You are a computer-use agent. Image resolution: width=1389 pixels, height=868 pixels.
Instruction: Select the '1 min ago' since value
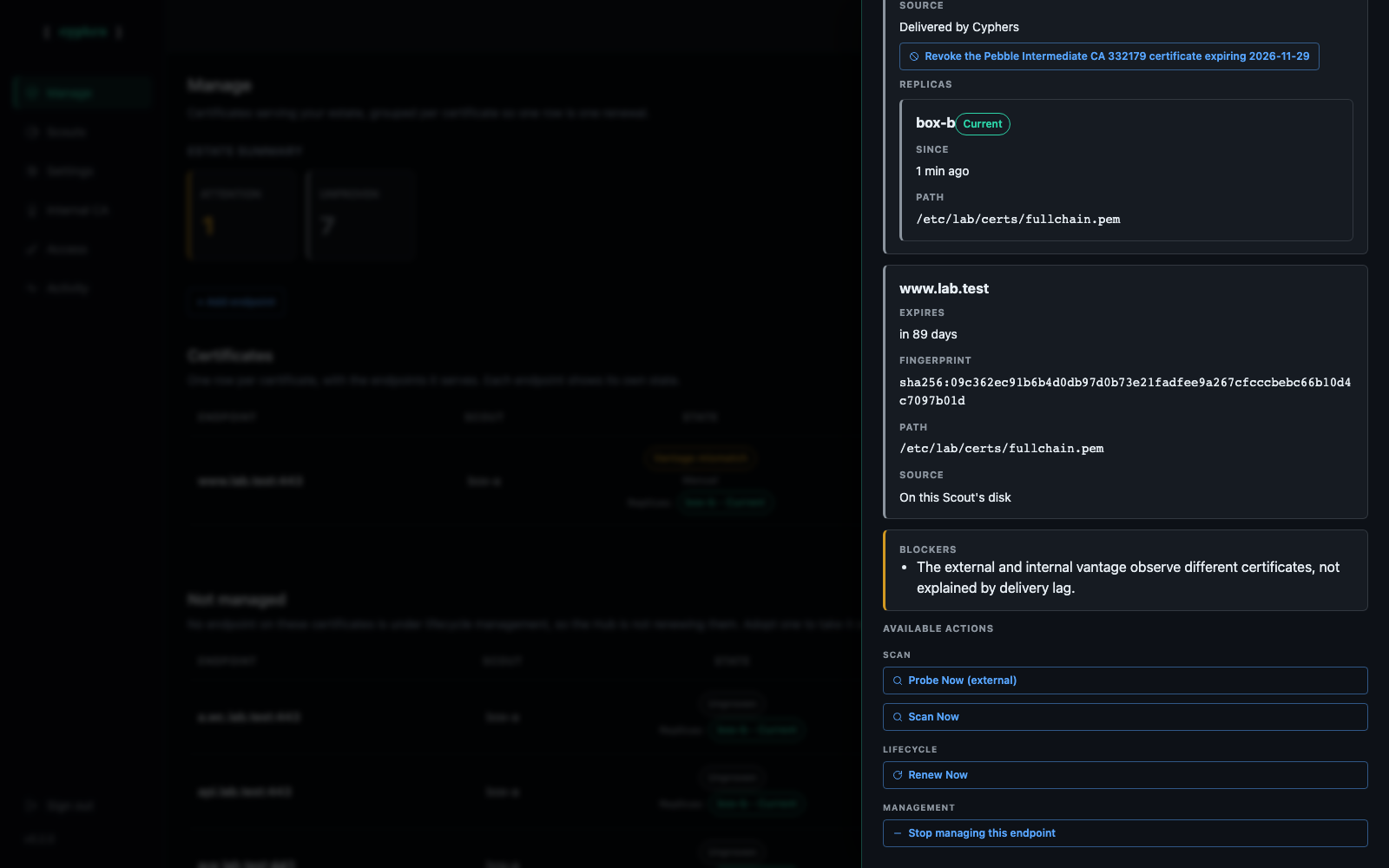coord(943,171)
